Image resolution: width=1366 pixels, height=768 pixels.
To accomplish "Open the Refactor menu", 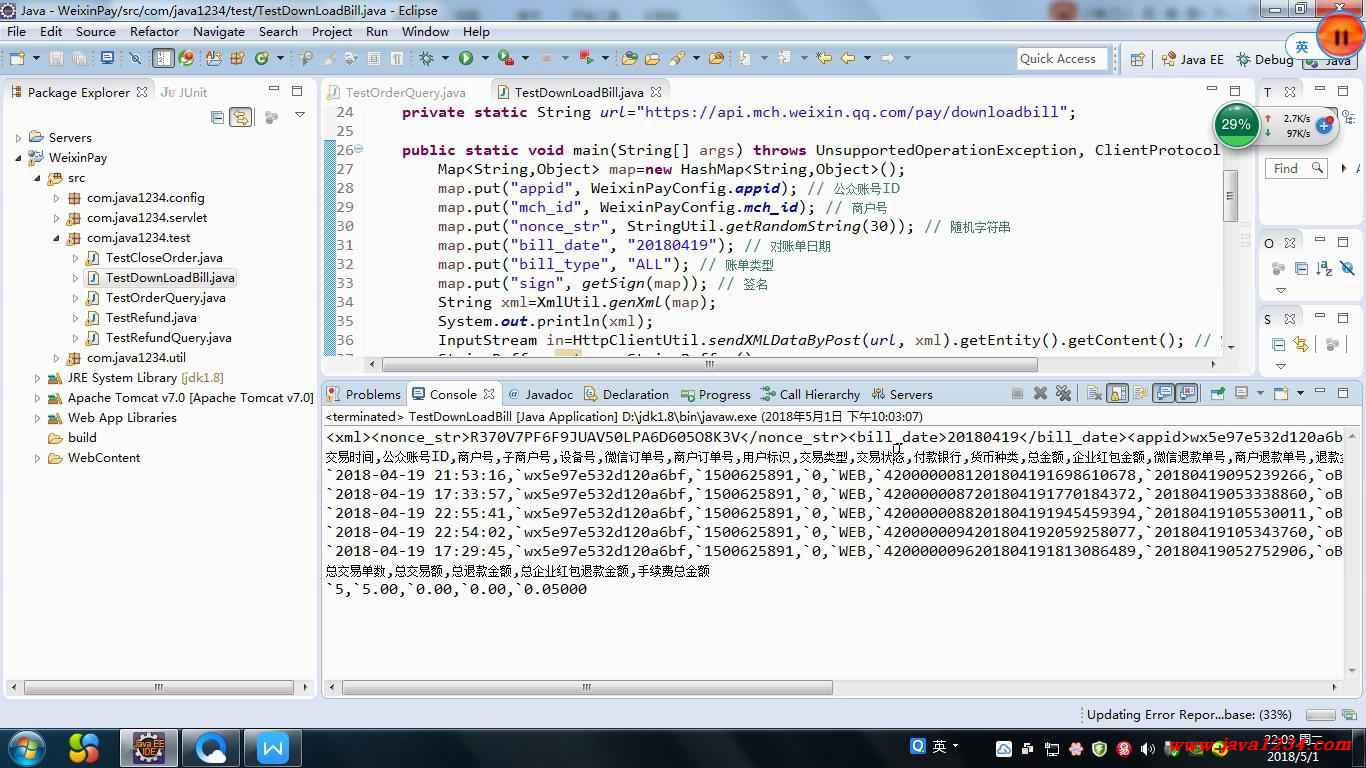I will [155, 31].
